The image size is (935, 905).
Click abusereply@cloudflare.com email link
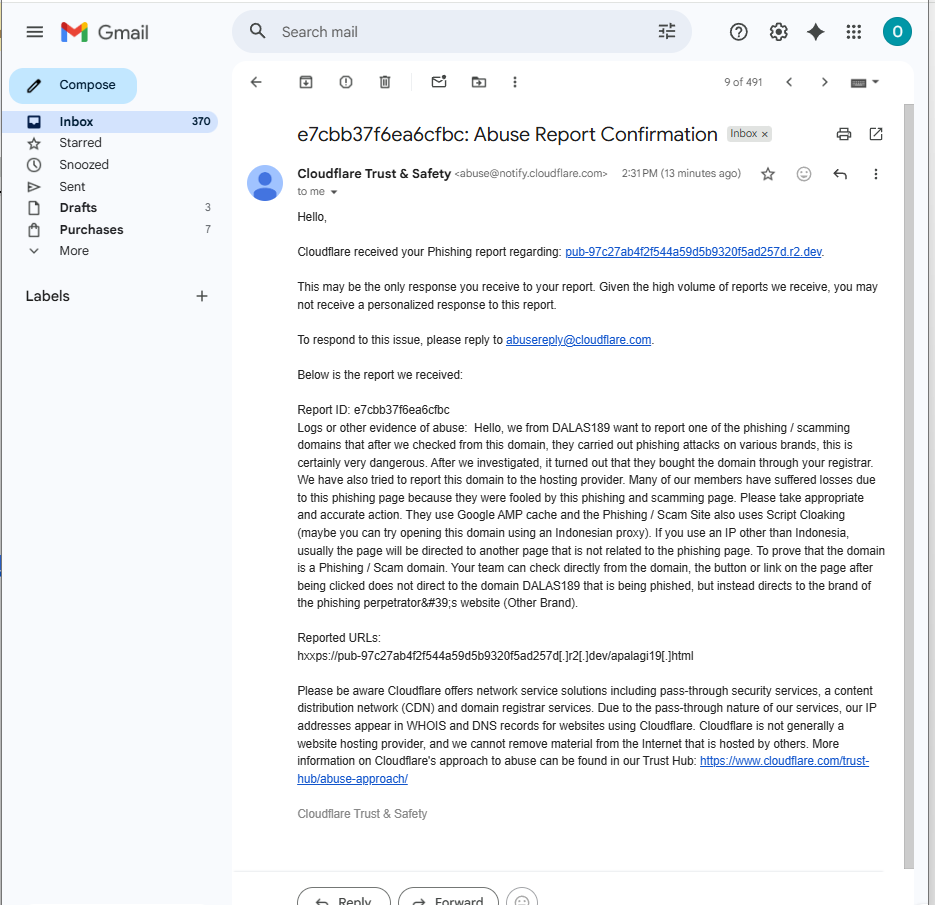tap(578, 340)
